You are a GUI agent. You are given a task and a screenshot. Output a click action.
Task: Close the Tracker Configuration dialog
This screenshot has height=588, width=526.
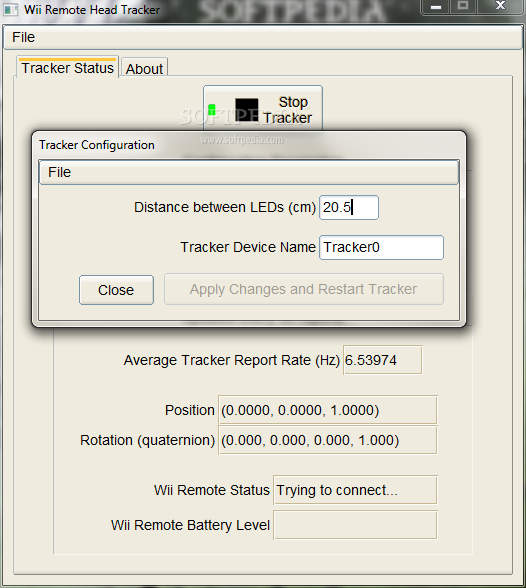116,290
